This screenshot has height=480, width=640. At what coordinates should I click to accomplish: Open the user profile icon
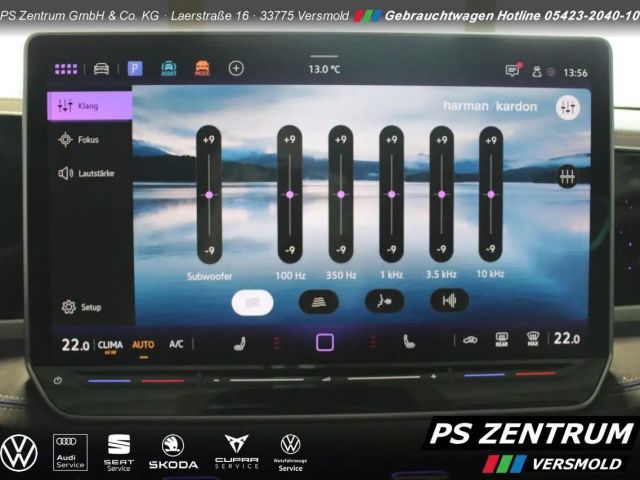536,71
